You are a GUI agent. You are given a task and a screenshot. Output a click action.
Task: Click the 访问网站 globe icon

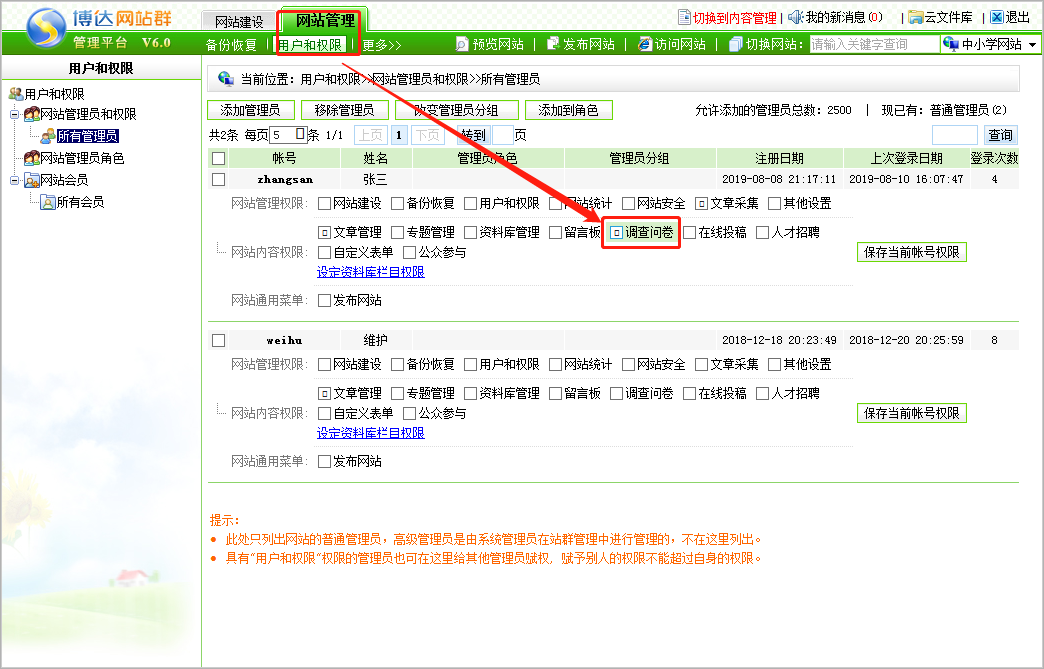(645, 44)
